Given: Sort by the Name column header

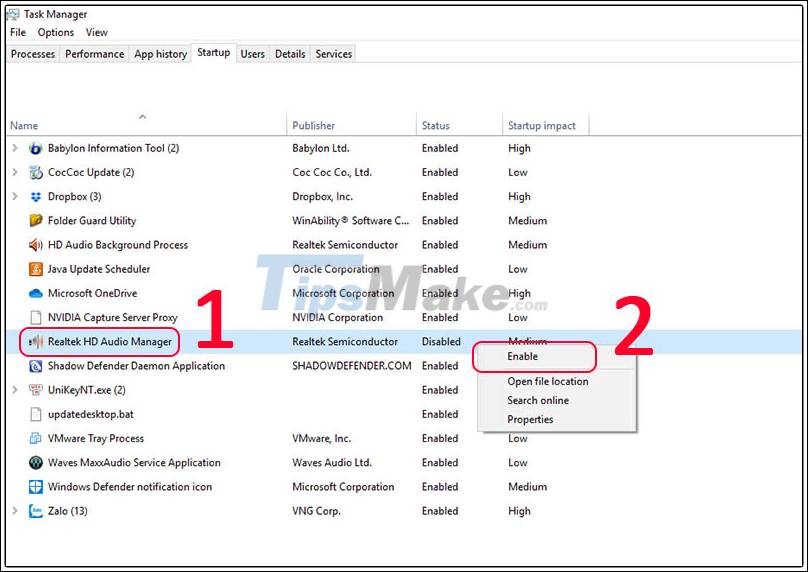Looking at the screenshot, I should click(146, 125).
